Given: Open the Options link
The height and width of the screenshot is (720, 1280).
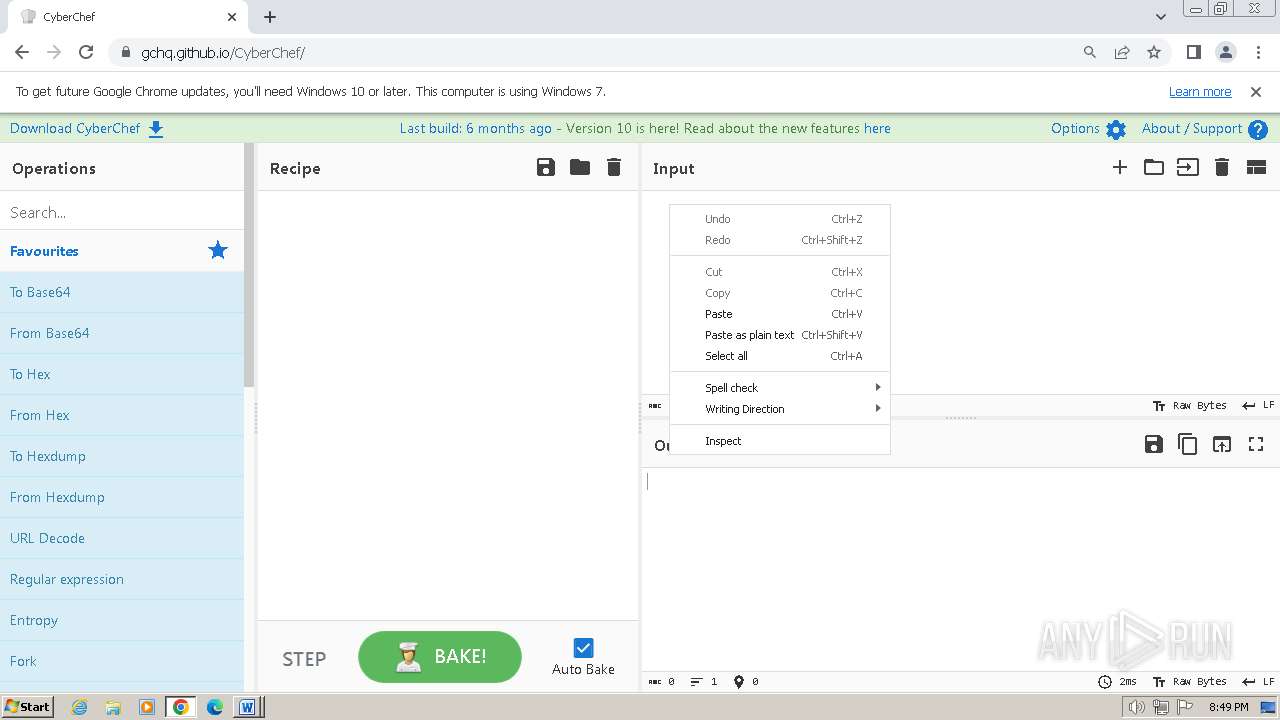Looking at the screenshot, I should (x=1075, y=129).
